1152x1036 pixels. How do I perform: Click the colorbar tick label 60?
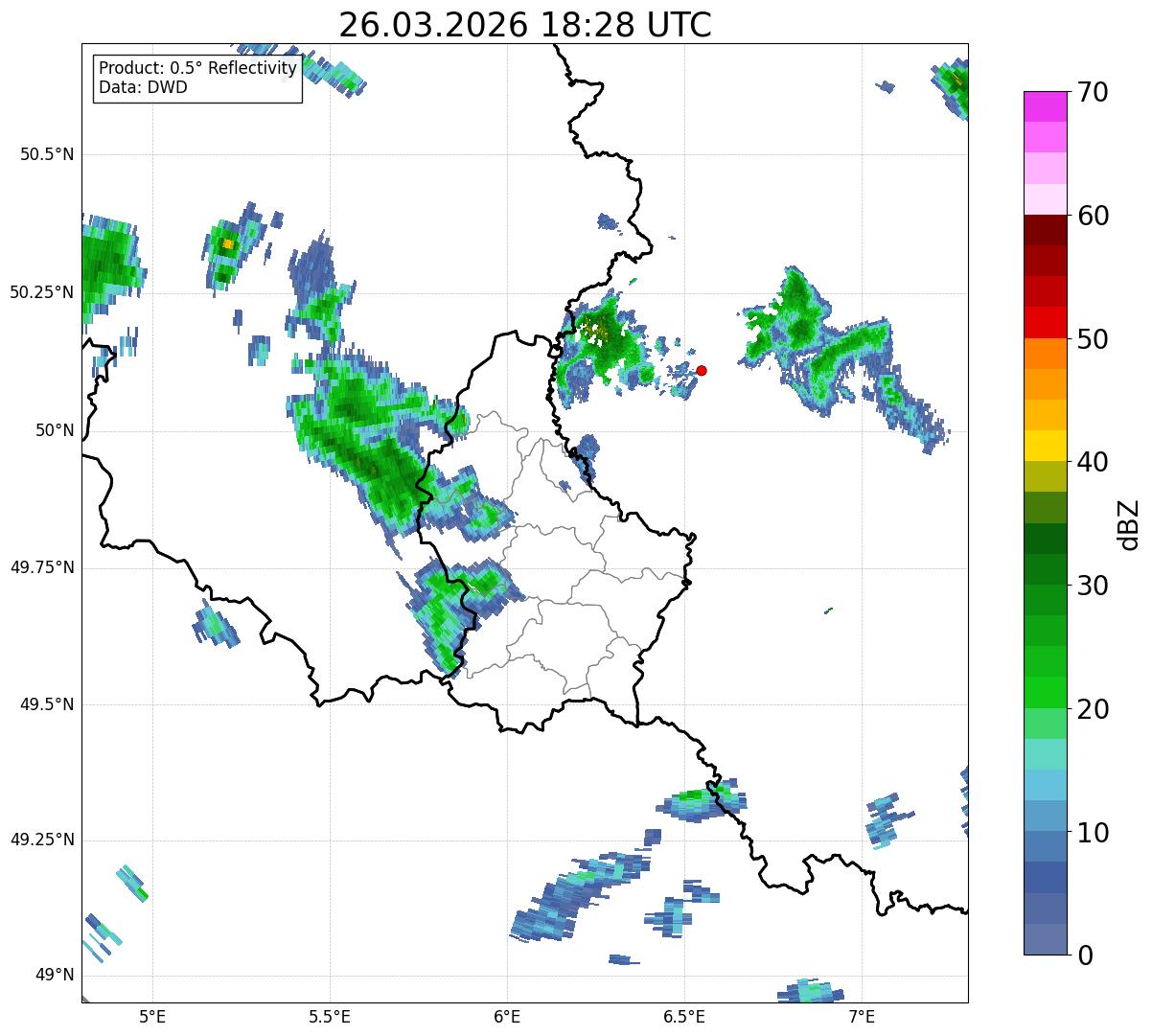1092,216
